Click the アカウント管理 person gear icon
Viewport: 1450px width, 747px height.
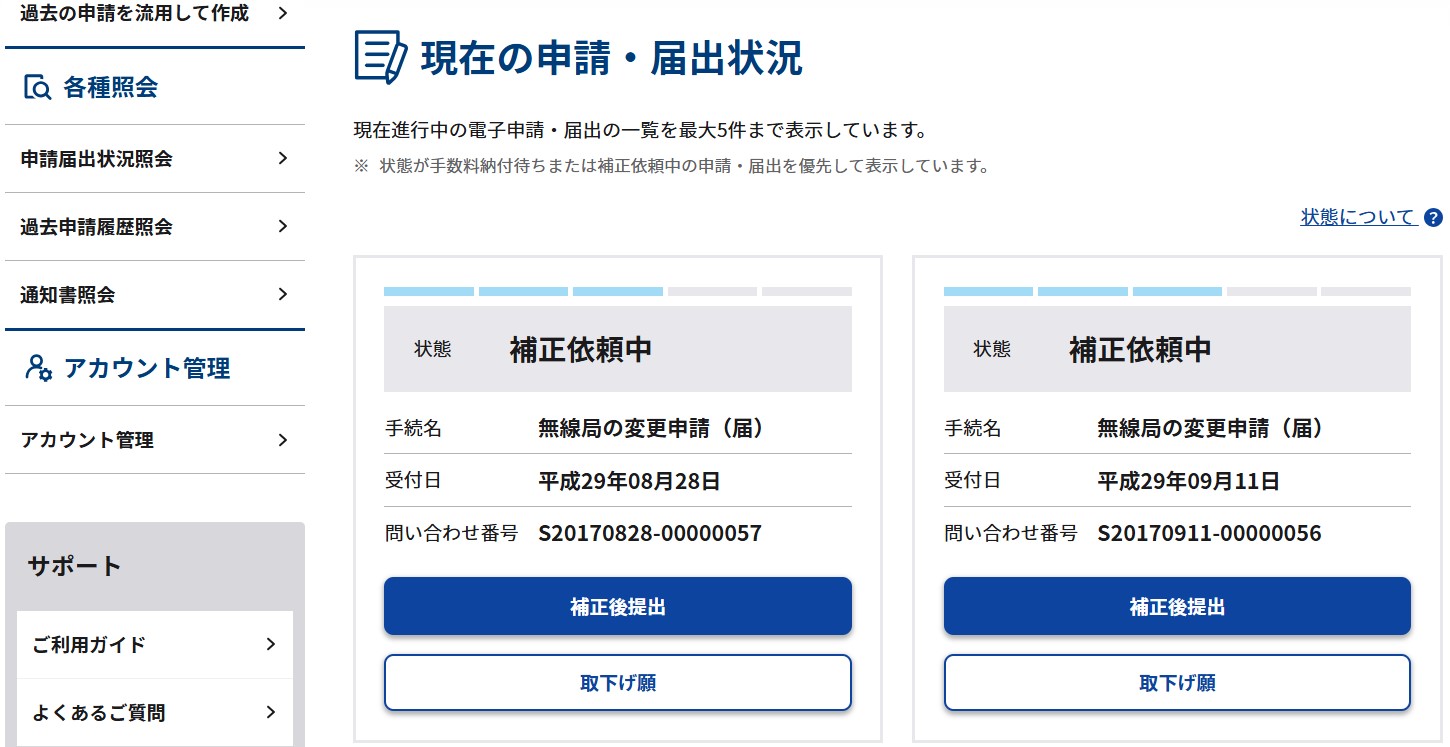click(38, 368)
